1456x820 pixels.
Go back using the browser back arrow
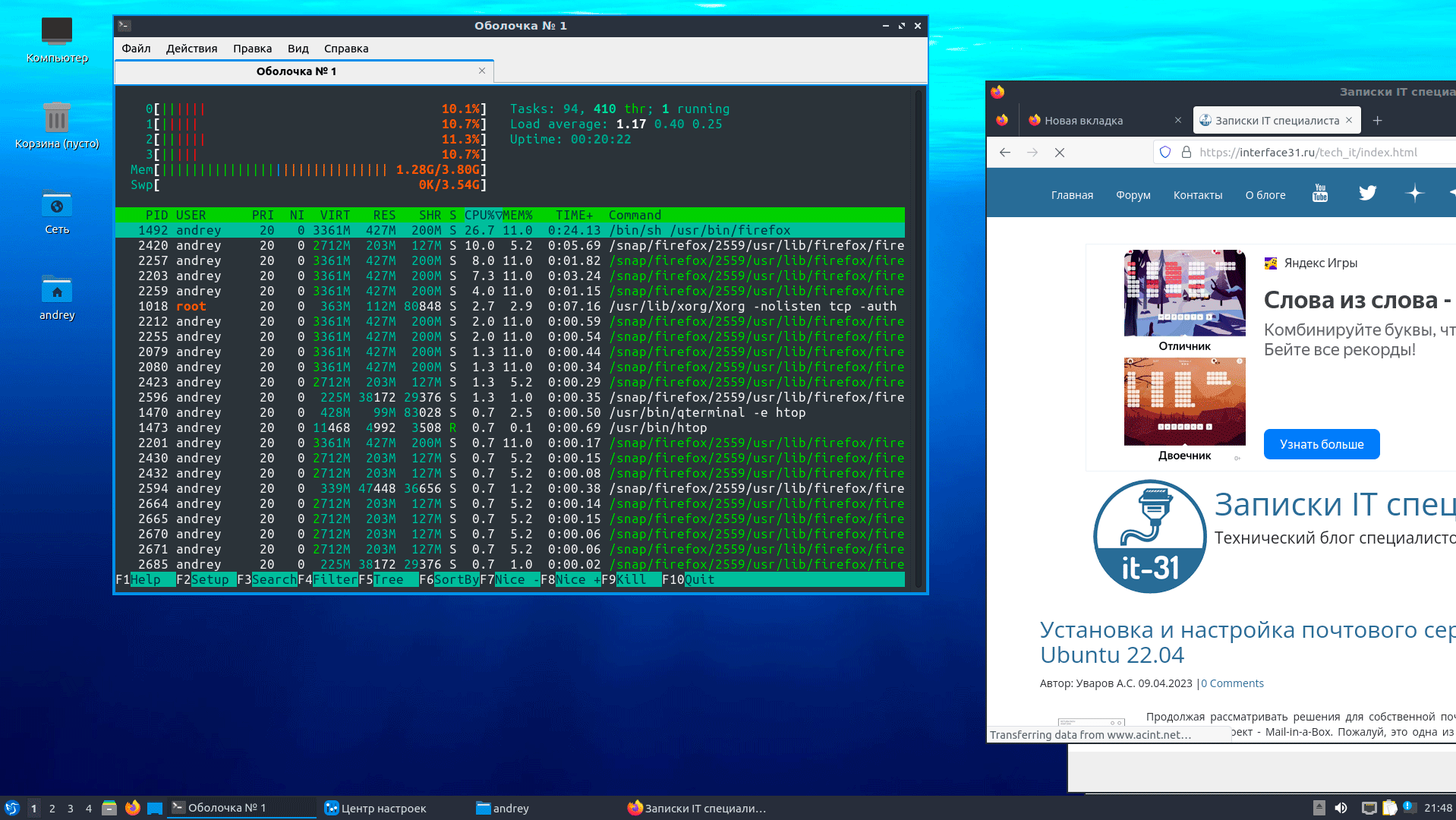pos(1005,153)
